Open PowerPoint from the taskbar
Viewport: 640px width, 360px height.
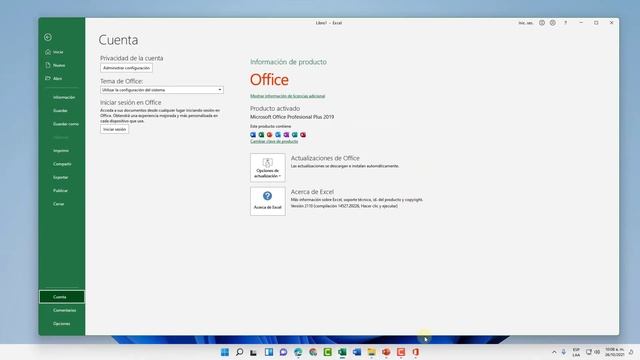(386, 352)
